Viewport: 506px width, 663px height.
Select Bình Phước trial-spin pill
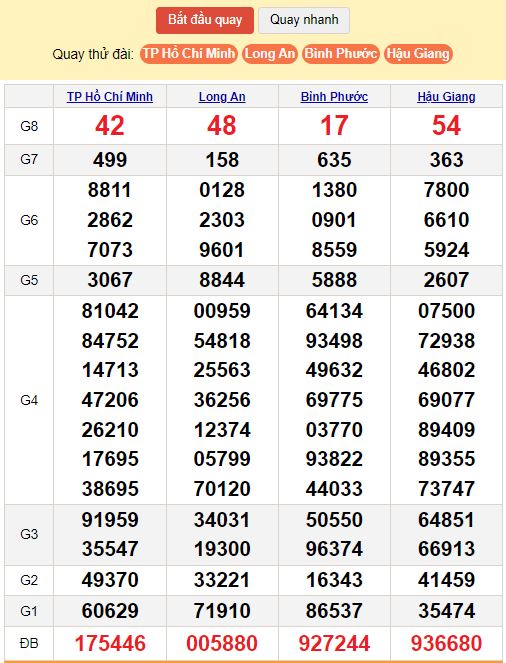pyautogui.click(x=341, y=54)
